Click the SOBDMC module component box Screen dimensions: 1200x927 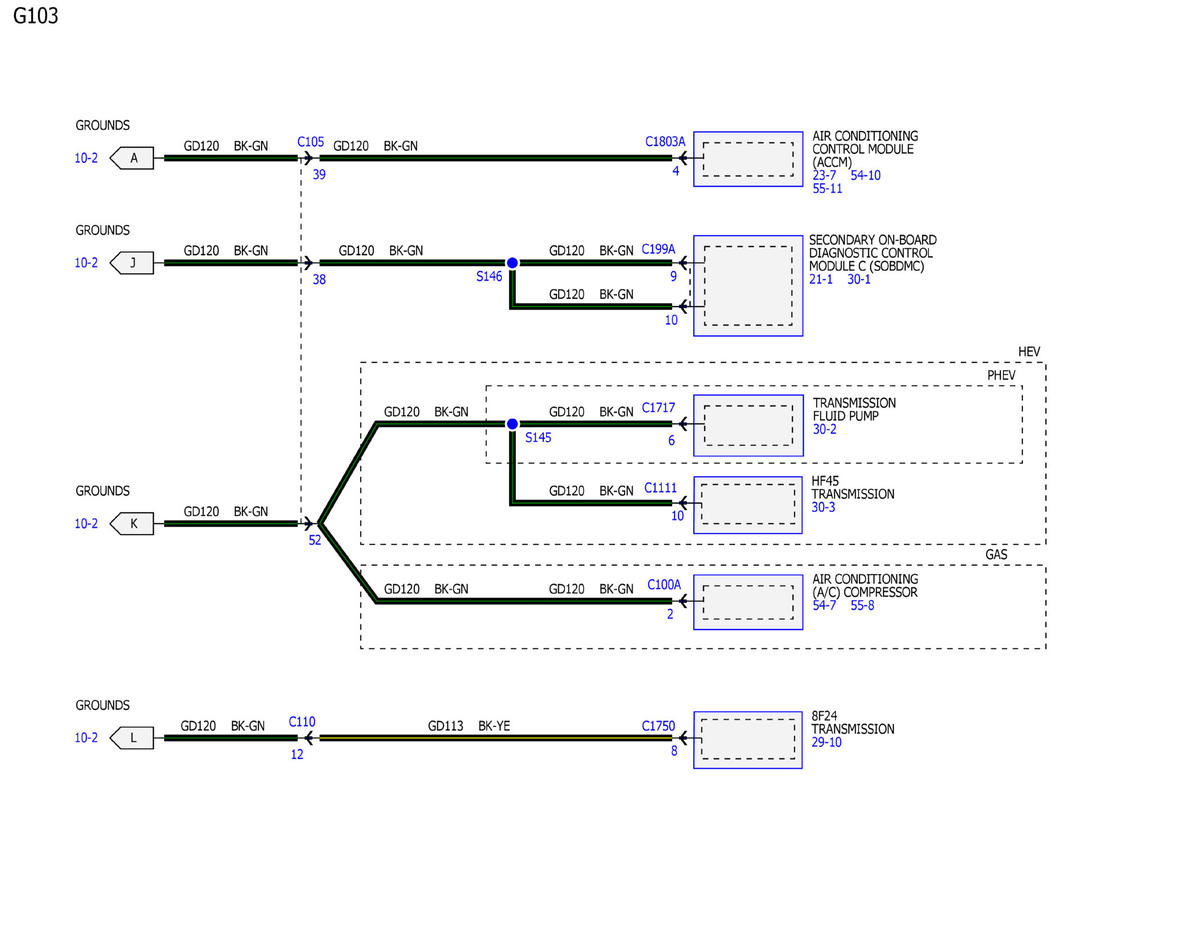tap(748, 285)
